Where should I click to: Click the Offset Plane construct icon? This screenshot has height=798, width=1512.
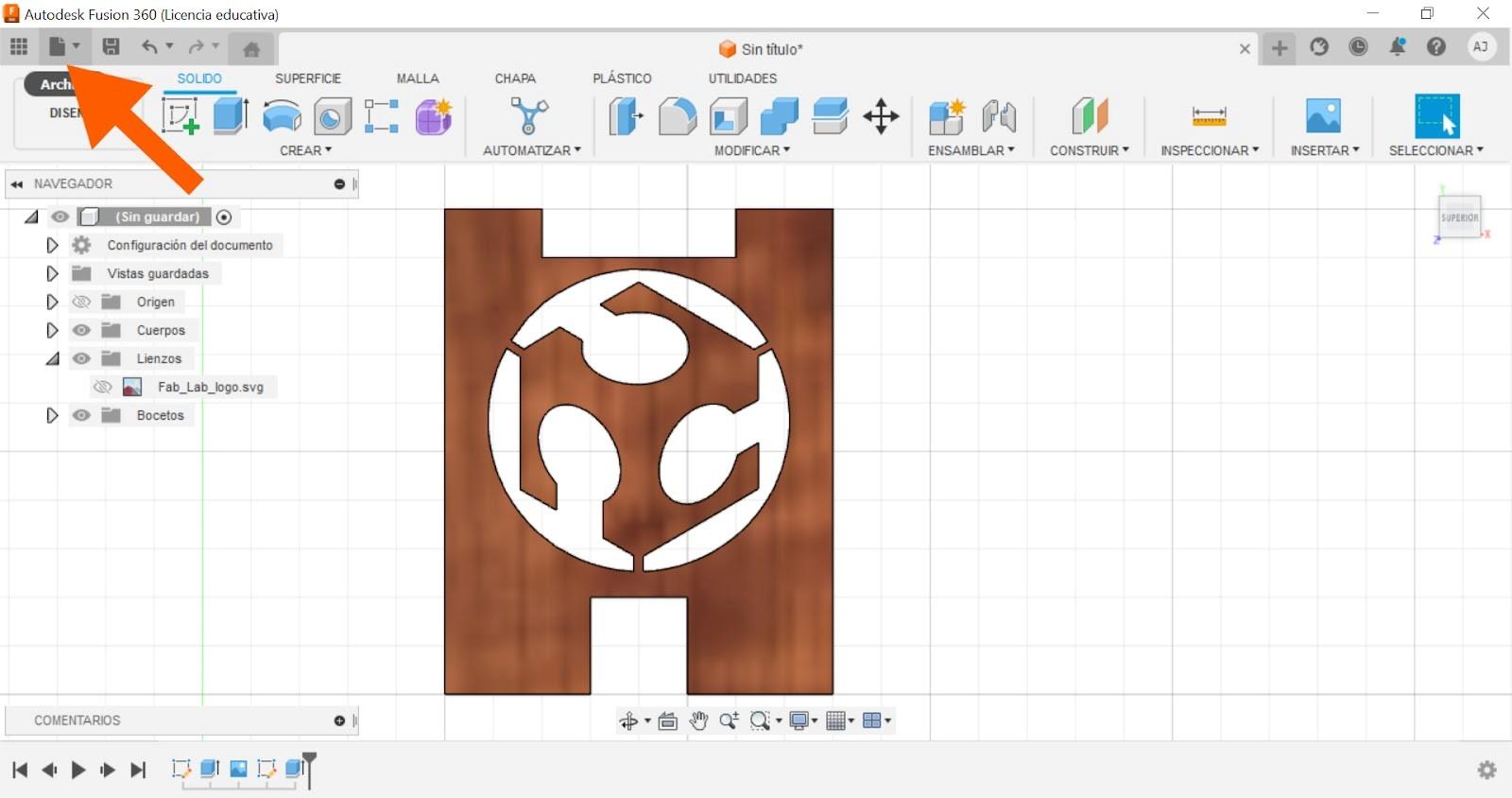point(1090,116)
